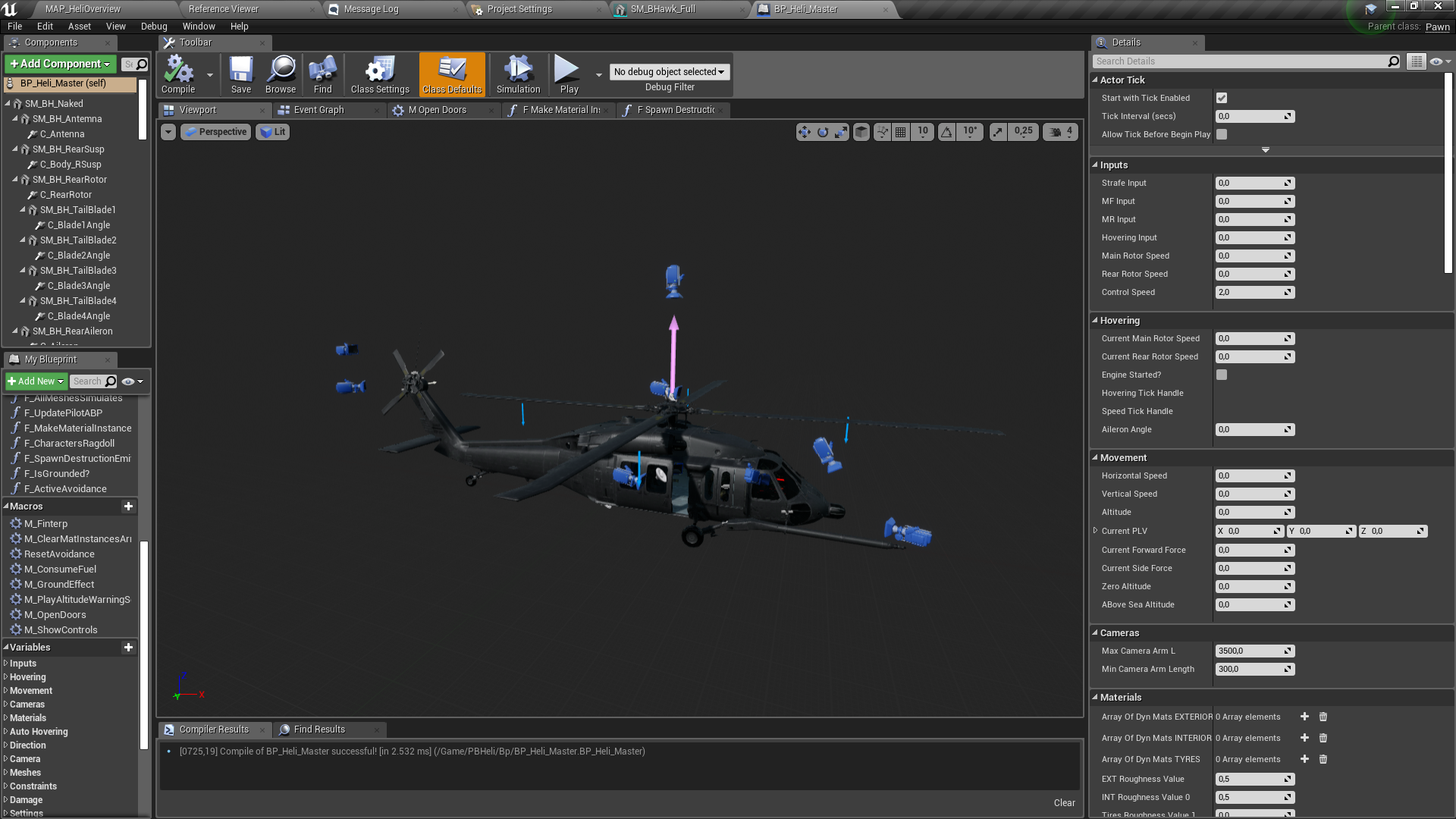Enable Allow Tick Before Begin Play
This screenshot has width=1456, height=819.
(1221, 134)
